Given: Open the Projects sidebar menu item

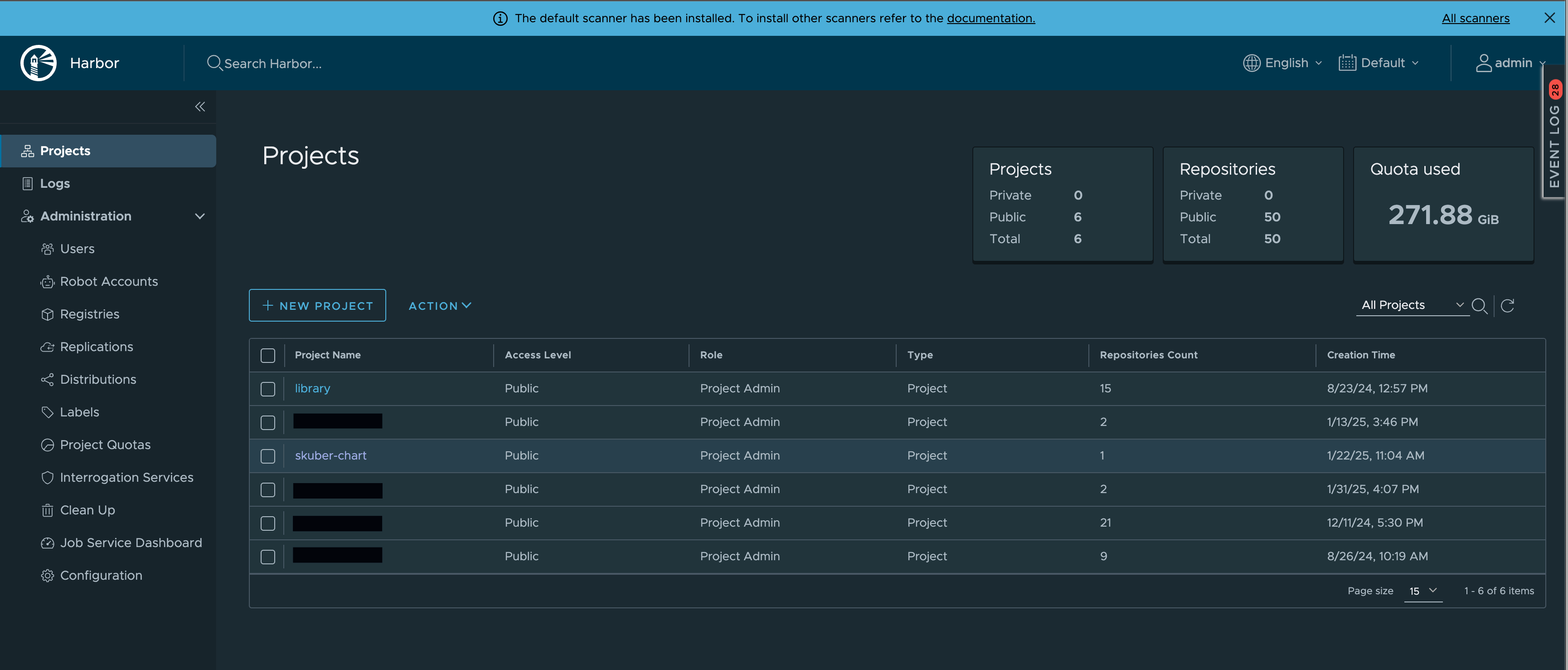Looking at the screenshot, I should point(108,151).
